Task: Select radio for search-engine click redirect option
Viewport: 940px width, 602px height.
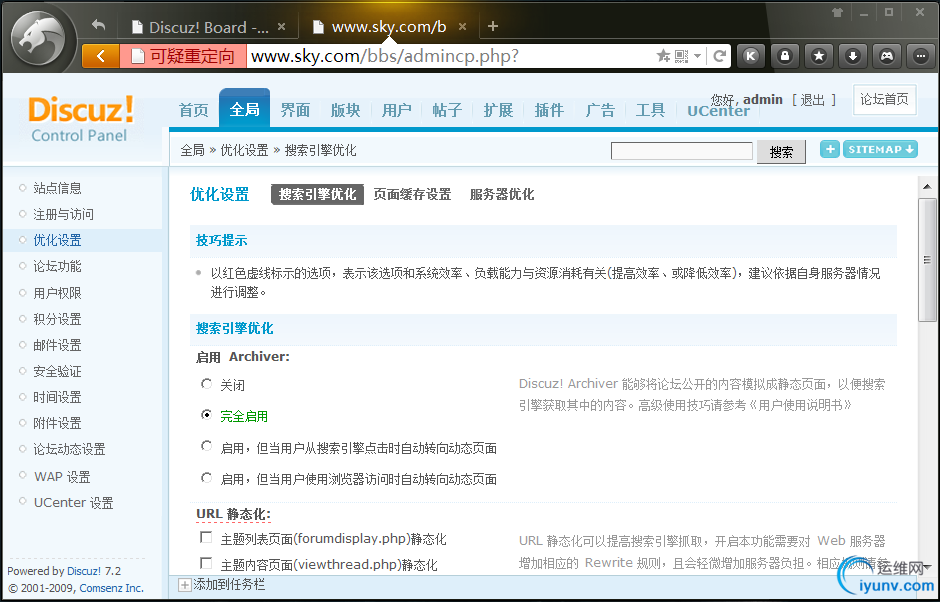Action: click(206, 446)
